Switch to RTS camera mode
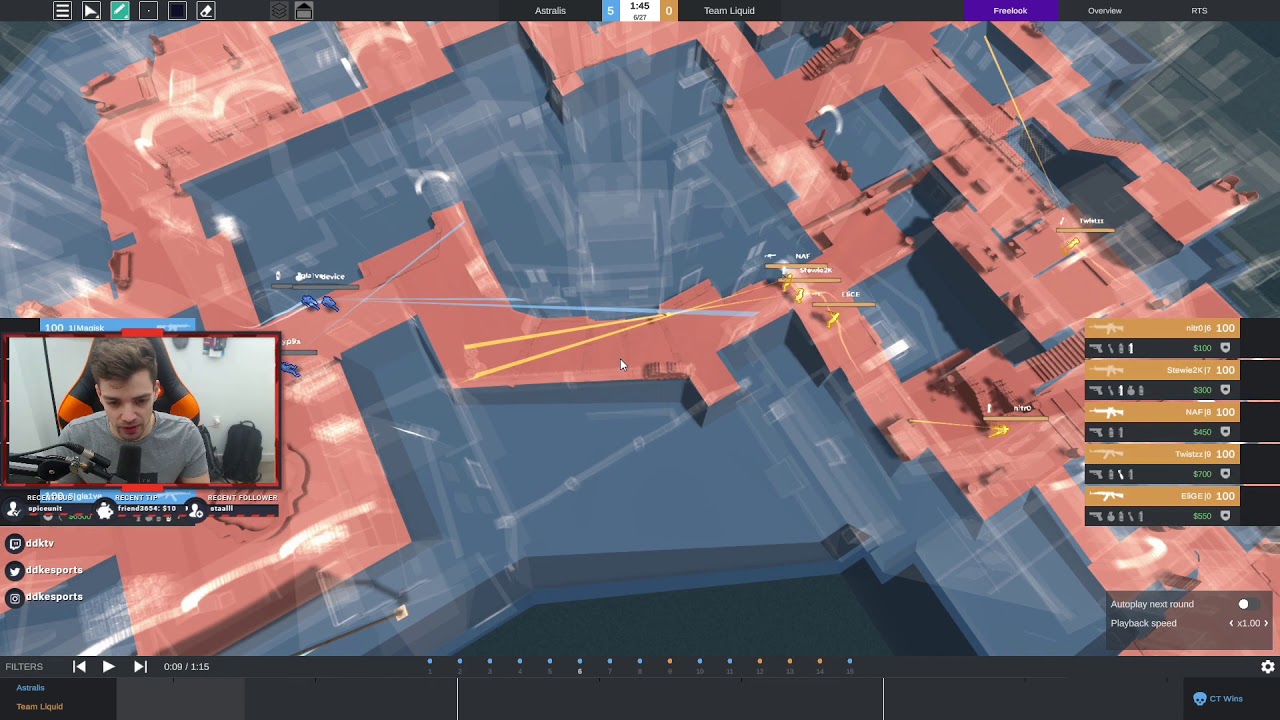Image resolution: width=1280 pixels, height=720 pixels. coord(1199,10)
